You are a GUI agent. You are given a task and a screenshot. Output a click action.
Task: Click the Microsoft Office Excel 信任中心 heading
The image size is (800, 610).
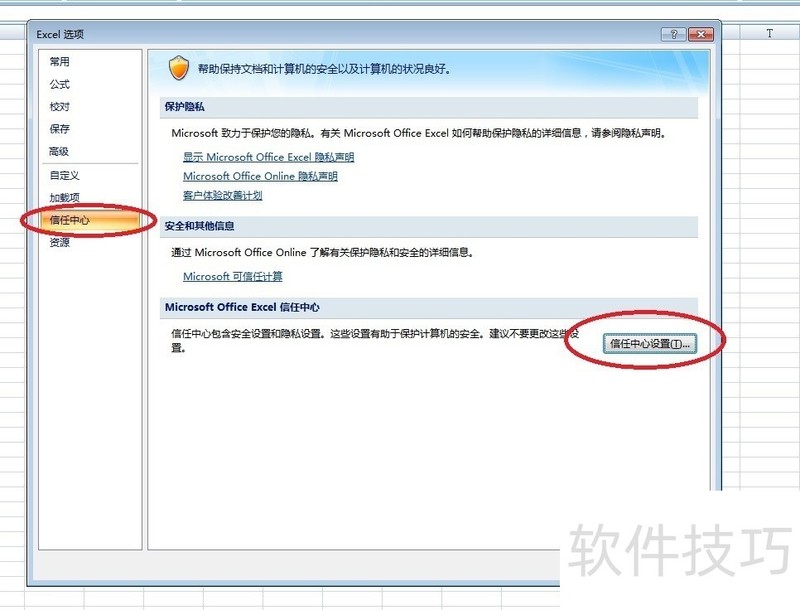click(242, 307)
